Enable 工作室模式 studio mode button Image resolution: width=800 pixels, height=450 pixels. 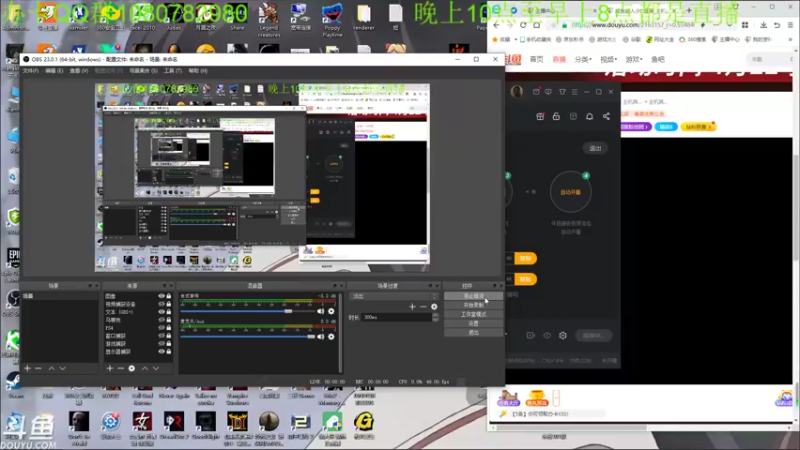point(473,314)
